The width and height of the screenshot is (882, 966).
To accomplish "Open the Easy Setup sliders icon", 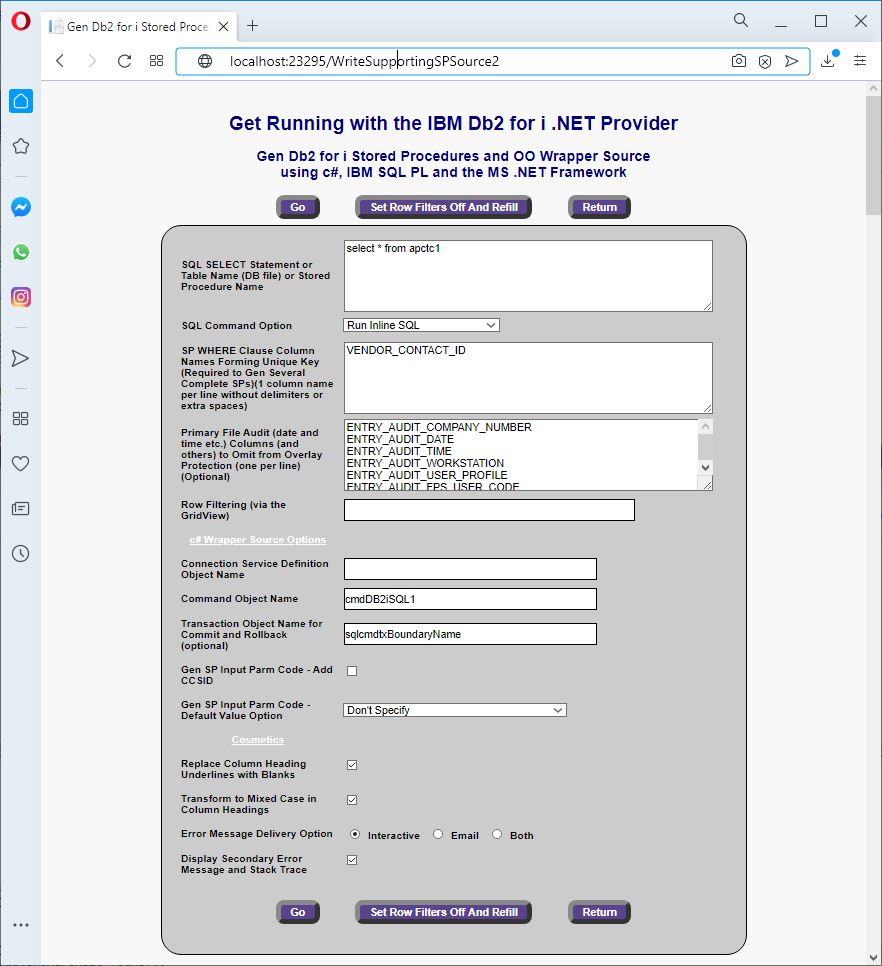I will [860, 60].
